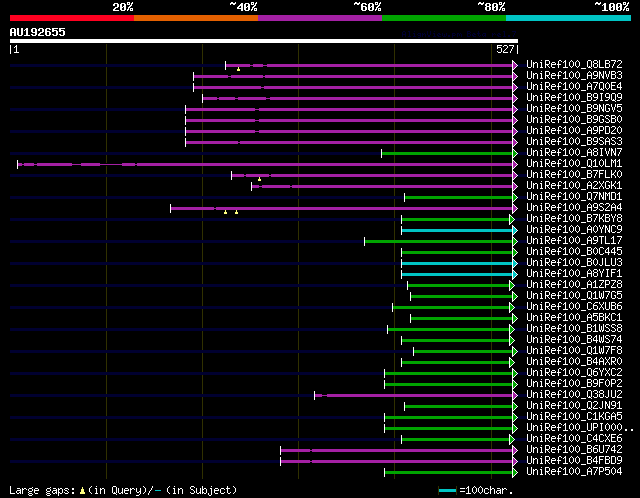Click the cyan 100-character scale bar
This screenshot has height=498, width=640.
pyautogui.click(x=447, y=491)
